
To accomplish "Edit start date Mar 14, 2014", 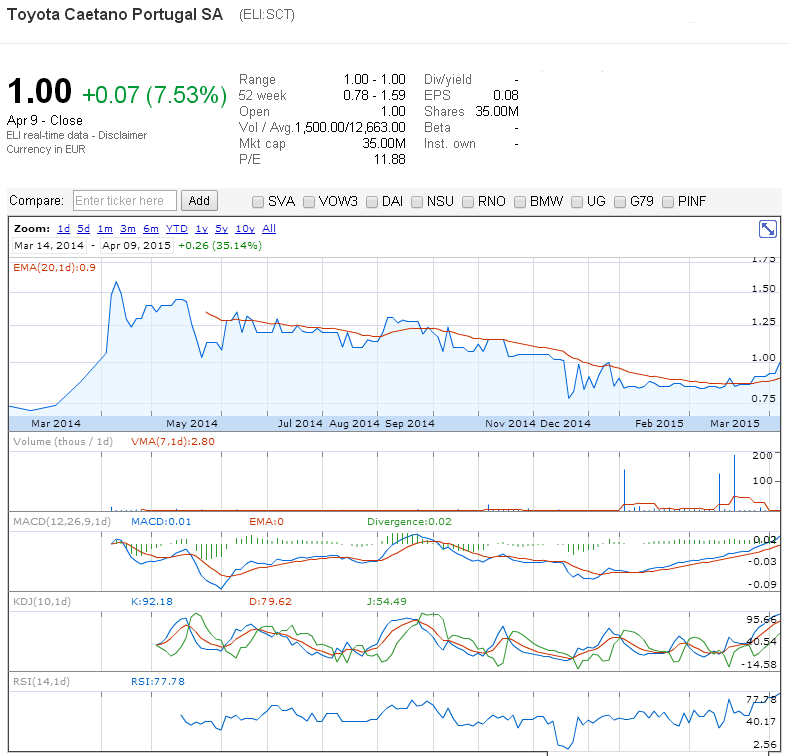I will [49, 246].
